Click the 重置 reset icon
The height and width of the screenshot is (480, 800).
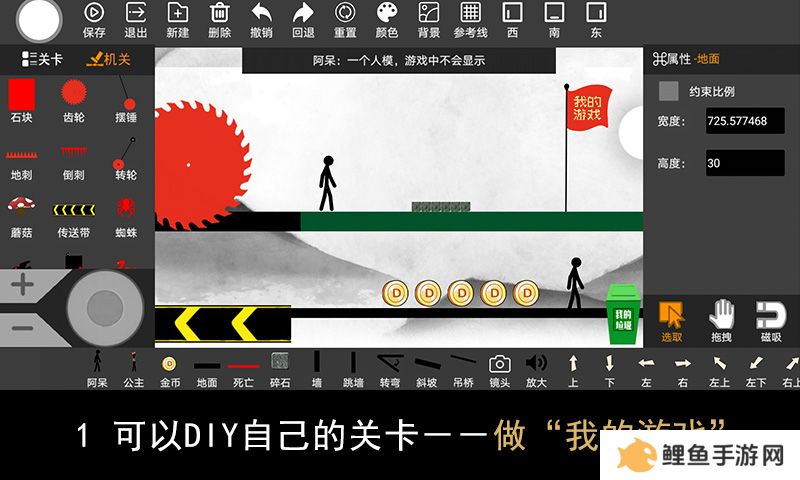(x=345, y=12)
